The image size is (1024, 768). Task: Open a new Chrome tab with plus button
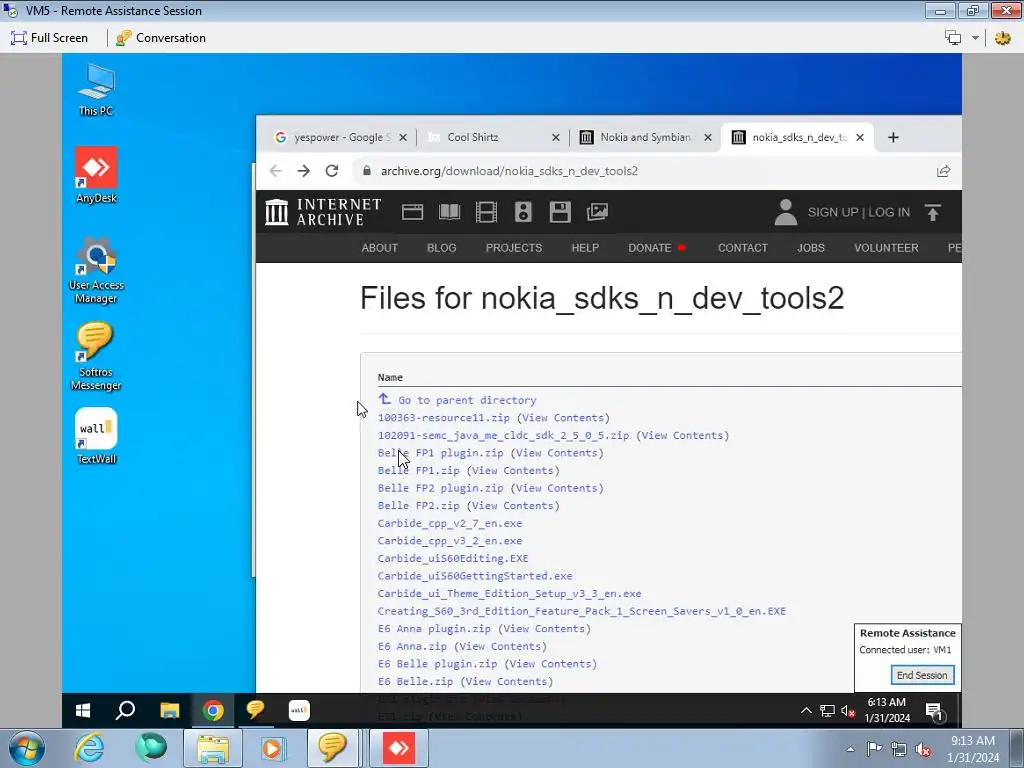click(x=893, y=137)
